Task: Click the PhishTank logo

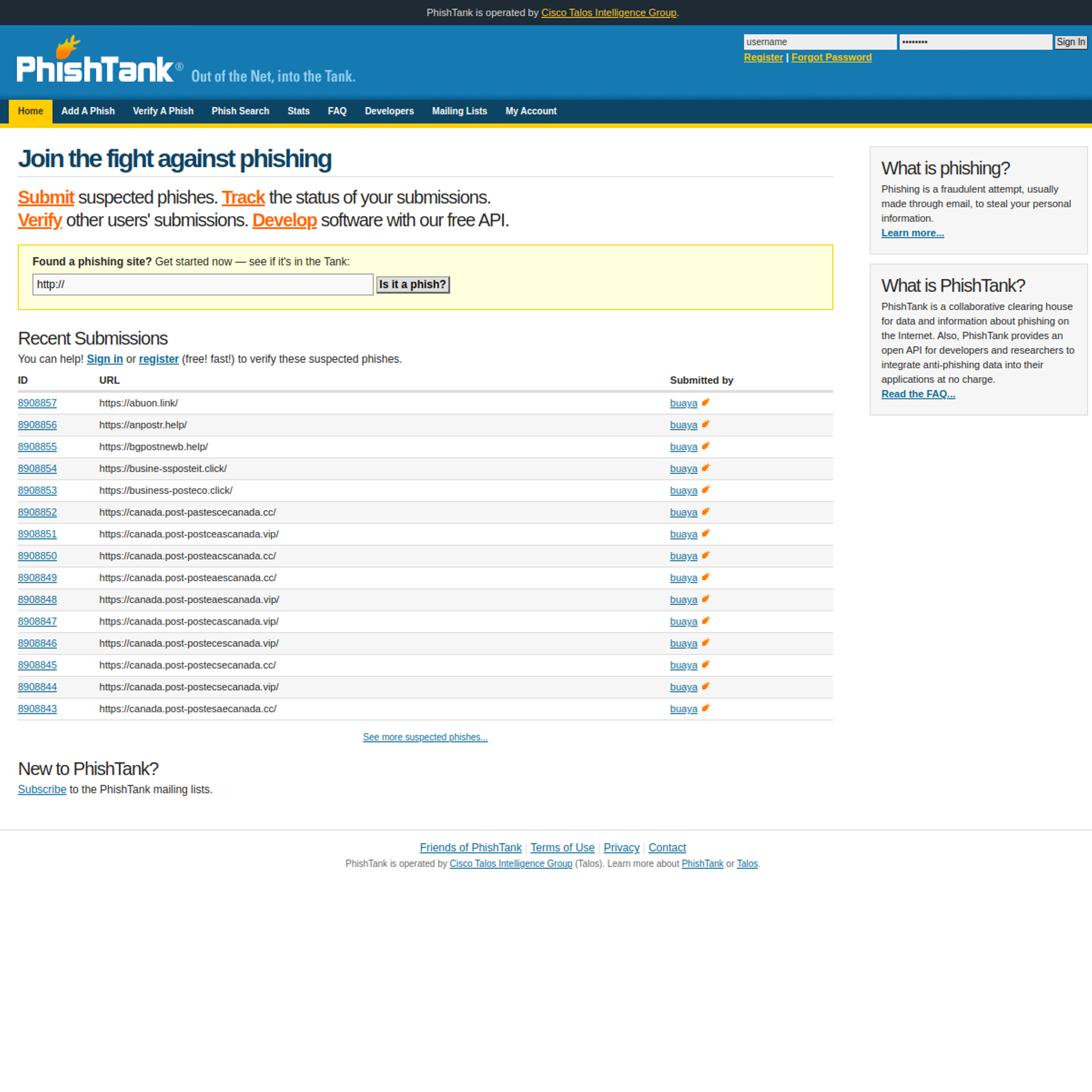Action: 100,59
